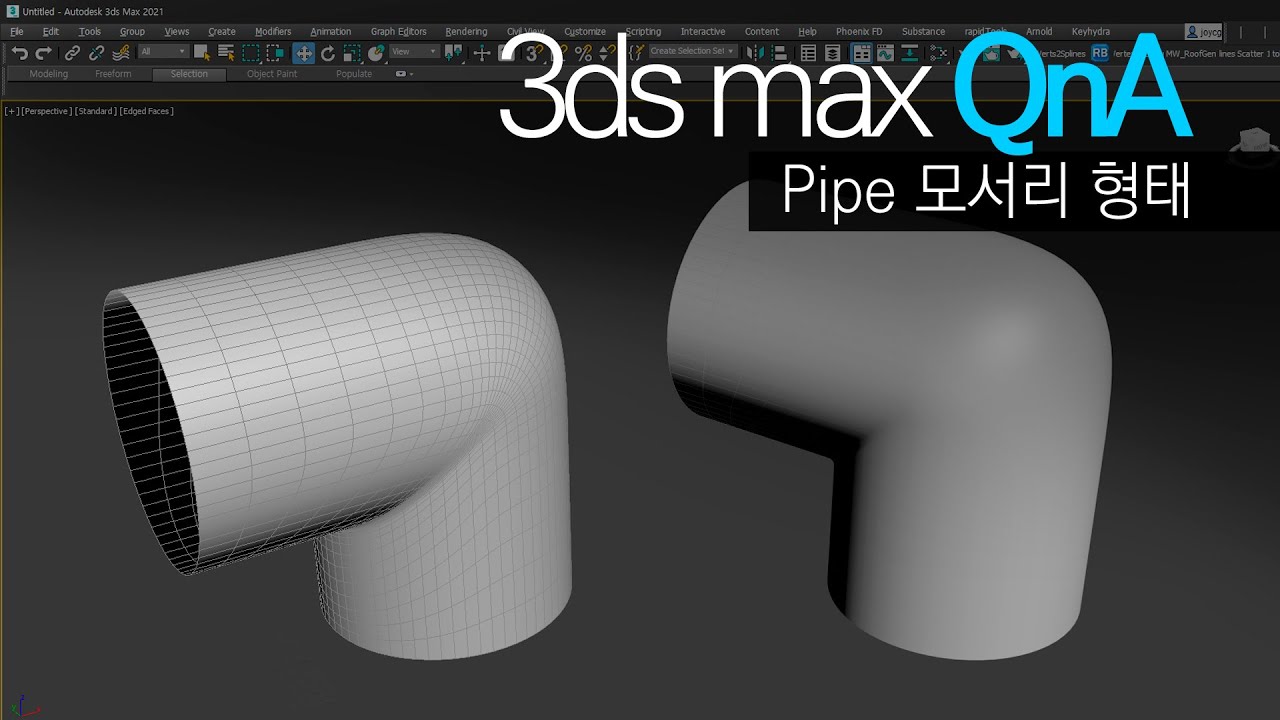Image resolution: width=1280 pixels, height=720 pixels.
Task: Open the Substance menu
Action: pos(923,31)
